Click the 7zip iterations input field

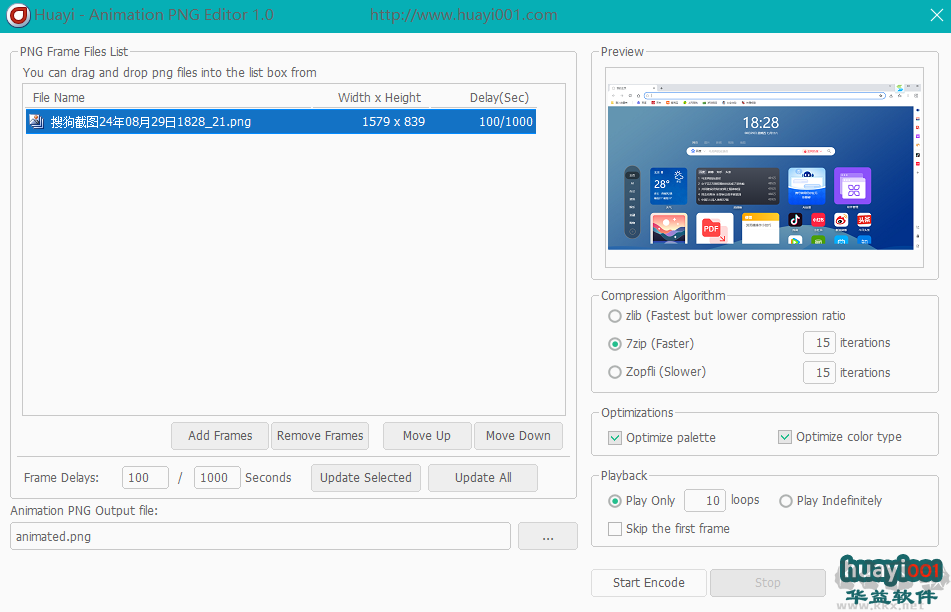click(819, 343)
